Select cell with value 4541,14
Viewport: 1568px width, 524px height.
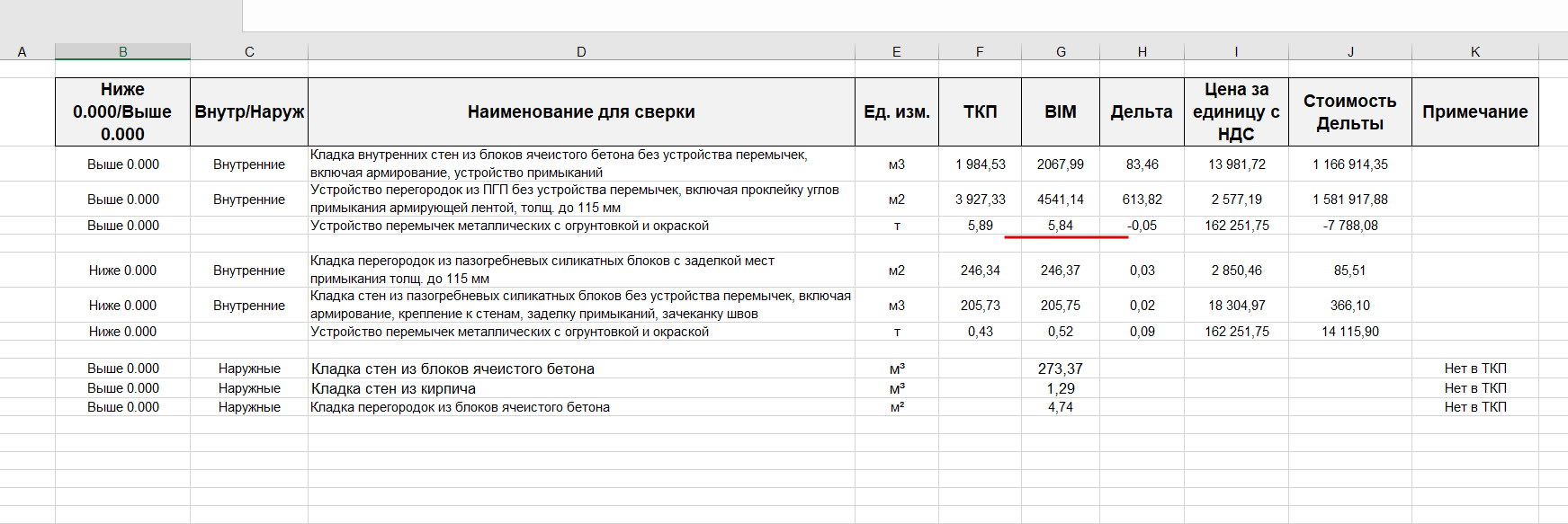point(1061,200)
